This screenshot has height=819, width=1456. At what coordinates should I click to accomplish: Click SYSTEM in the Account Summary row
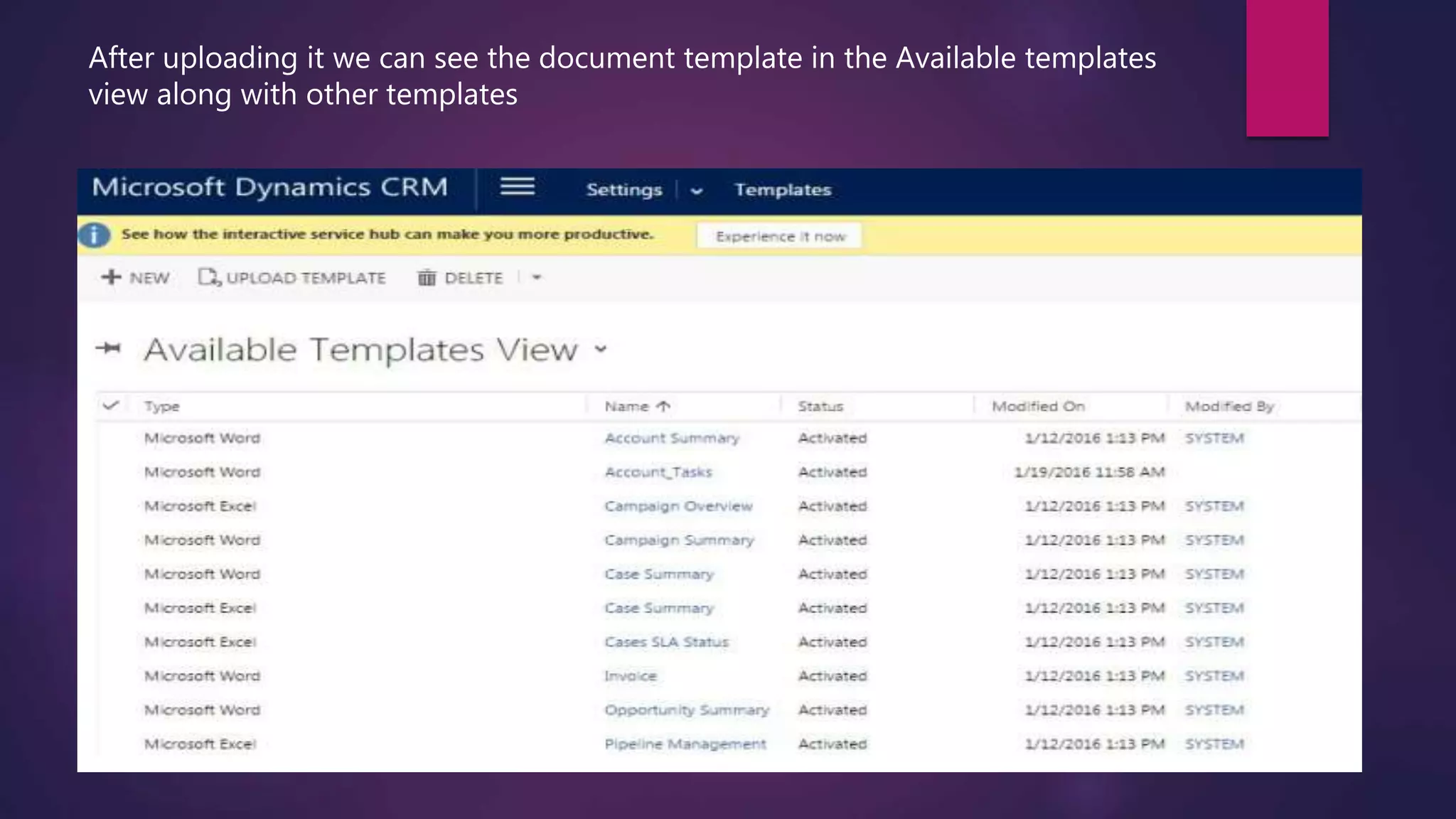(x=1214, y=438)
